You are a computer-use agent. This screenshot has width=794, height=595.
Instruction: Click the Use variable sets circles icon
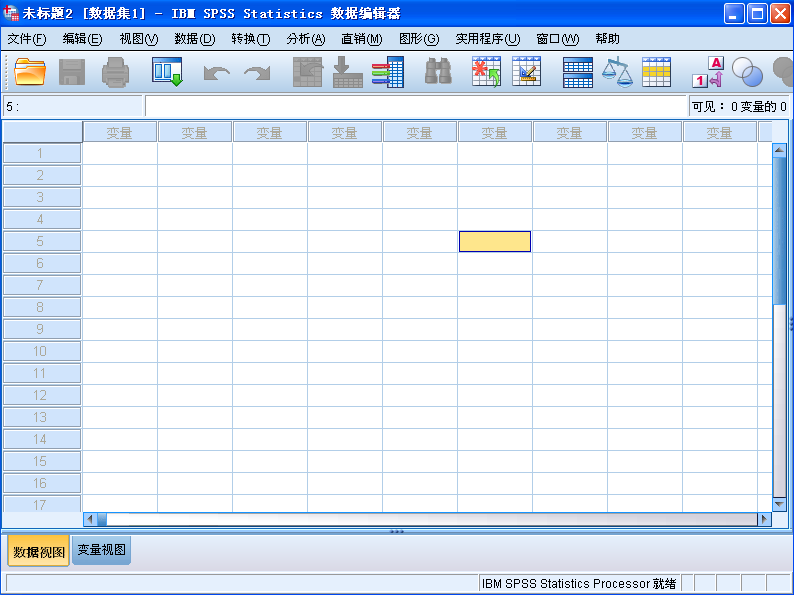coord(747,72)
